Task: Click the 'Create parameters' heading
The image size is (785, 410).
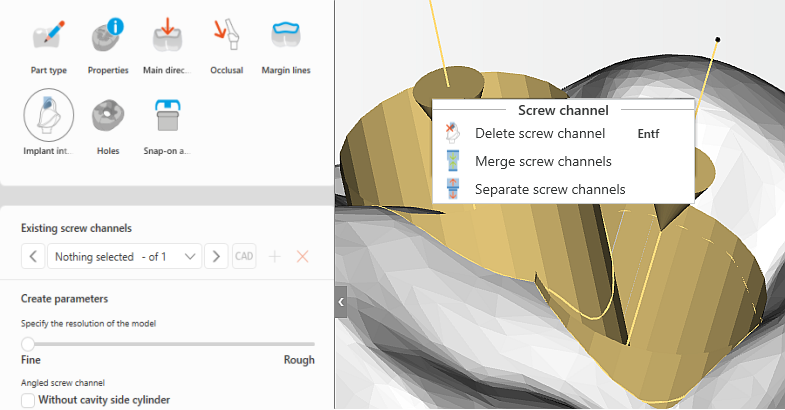Action: coord(65,299)
